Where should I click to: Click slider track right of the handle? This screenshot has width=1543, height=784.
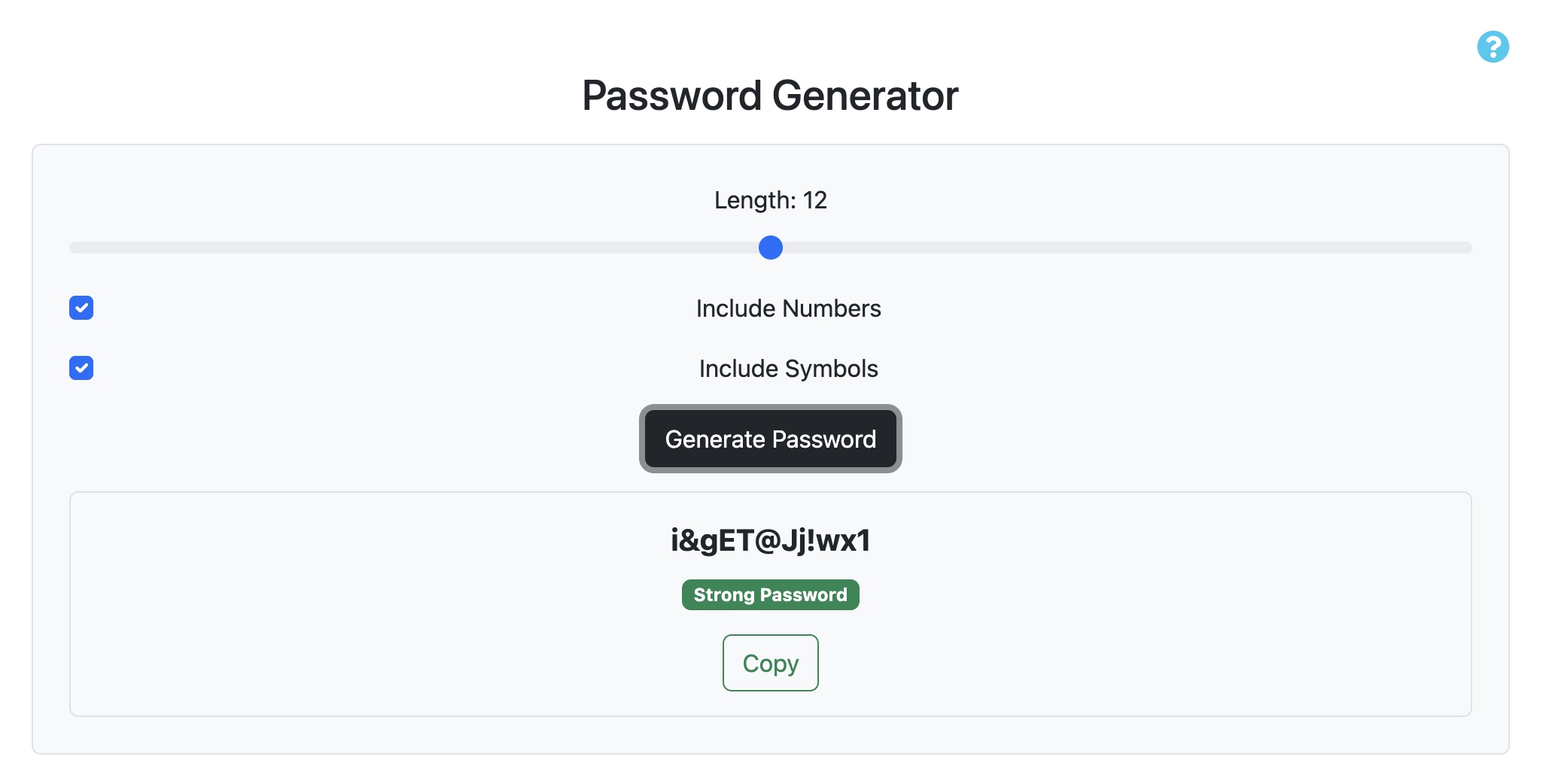[1129, 248]
